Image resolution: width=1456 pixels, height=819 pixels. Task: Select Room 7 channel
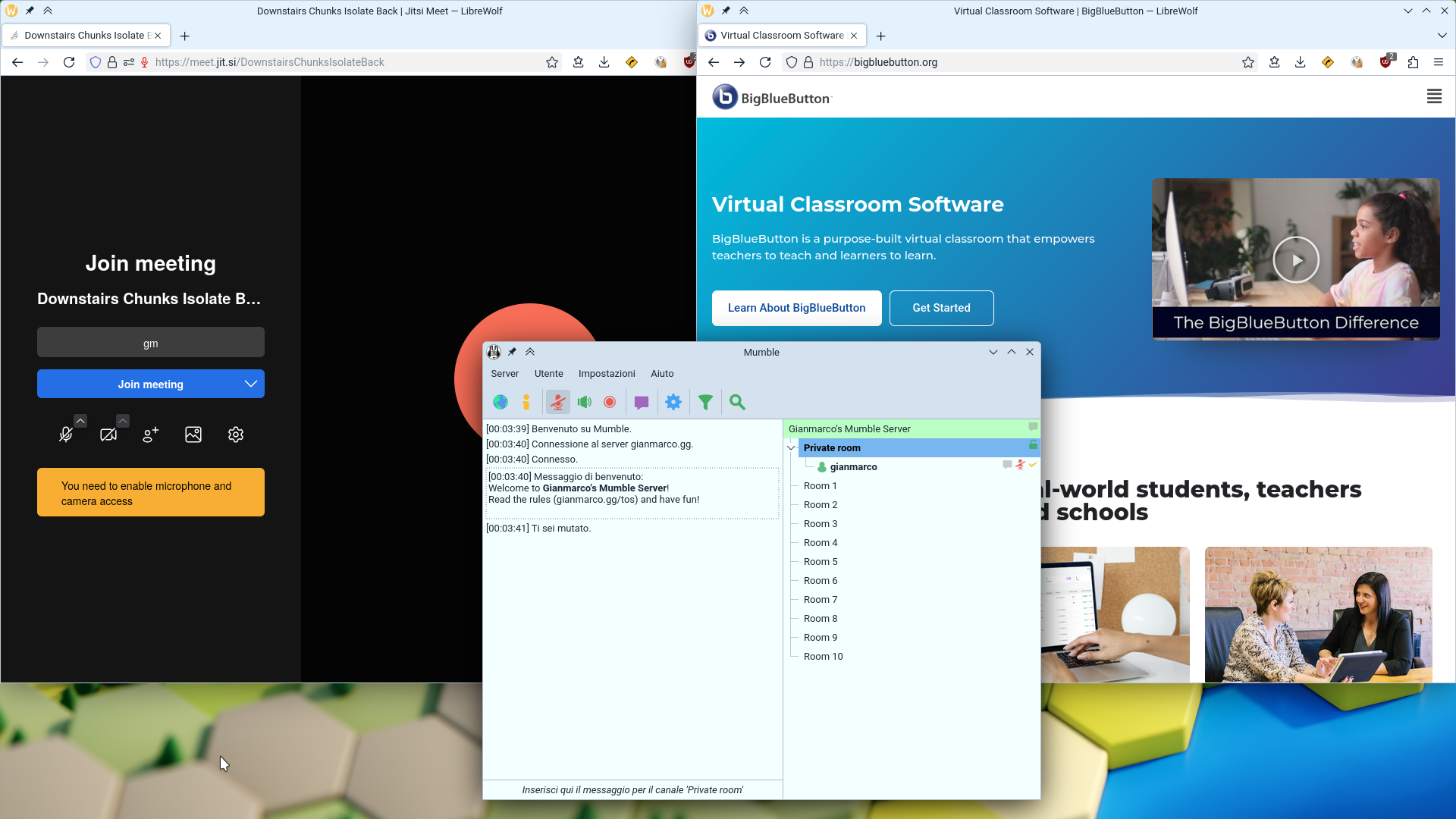click(x=821, y=600)
